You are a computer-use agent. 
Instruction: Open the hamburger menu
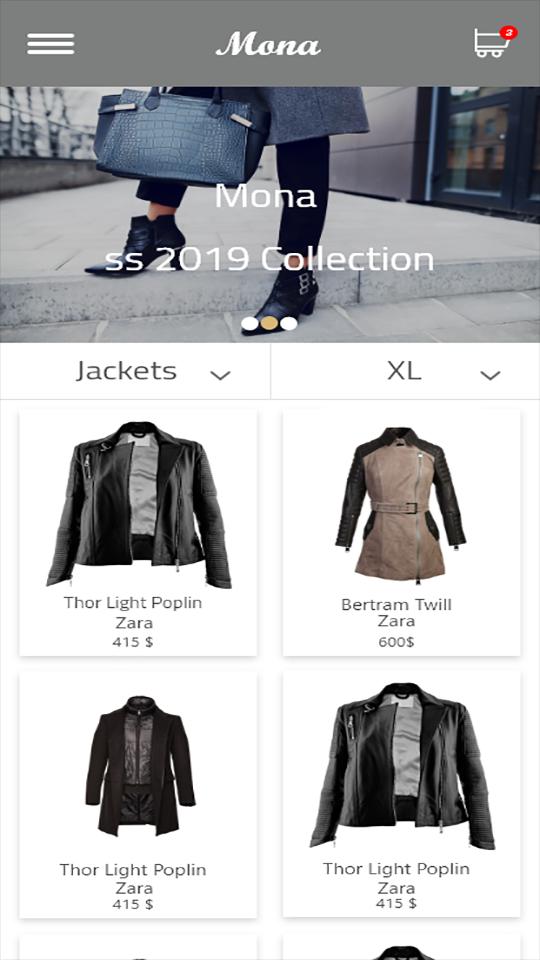50,43
